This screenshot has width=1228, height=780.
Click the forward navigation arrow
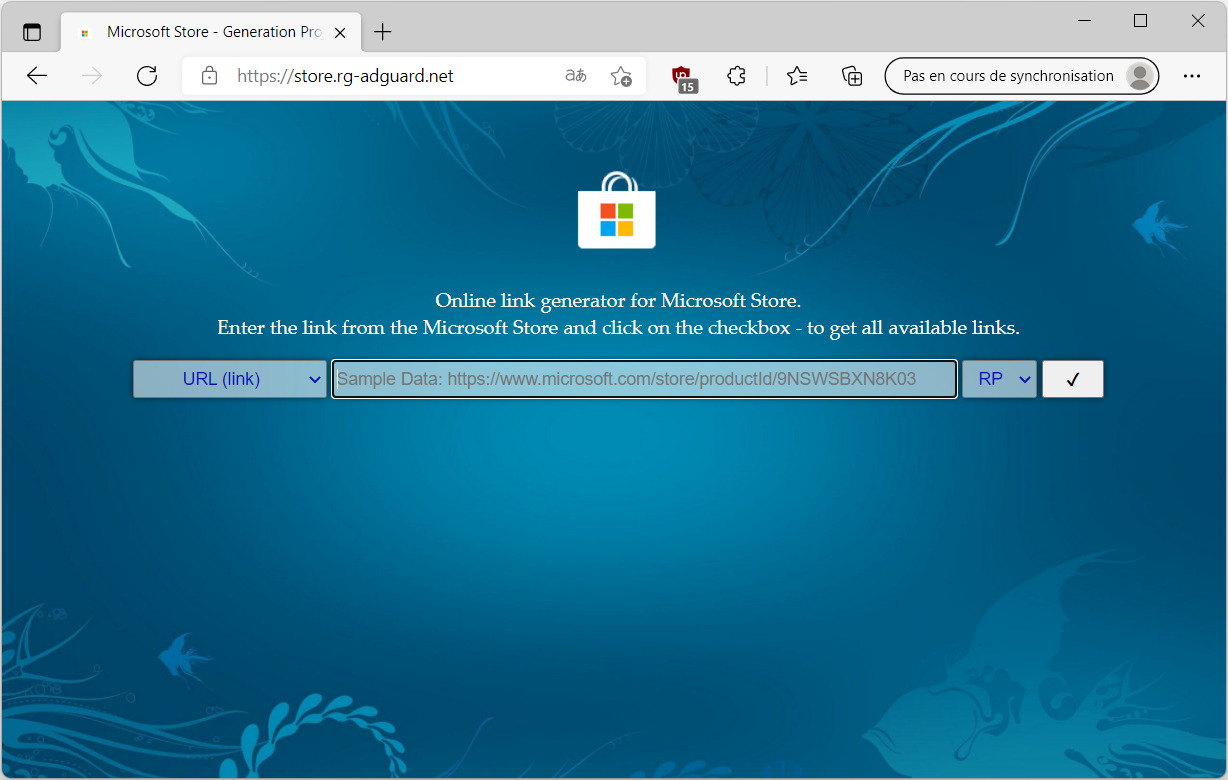[x=92, y=76]
